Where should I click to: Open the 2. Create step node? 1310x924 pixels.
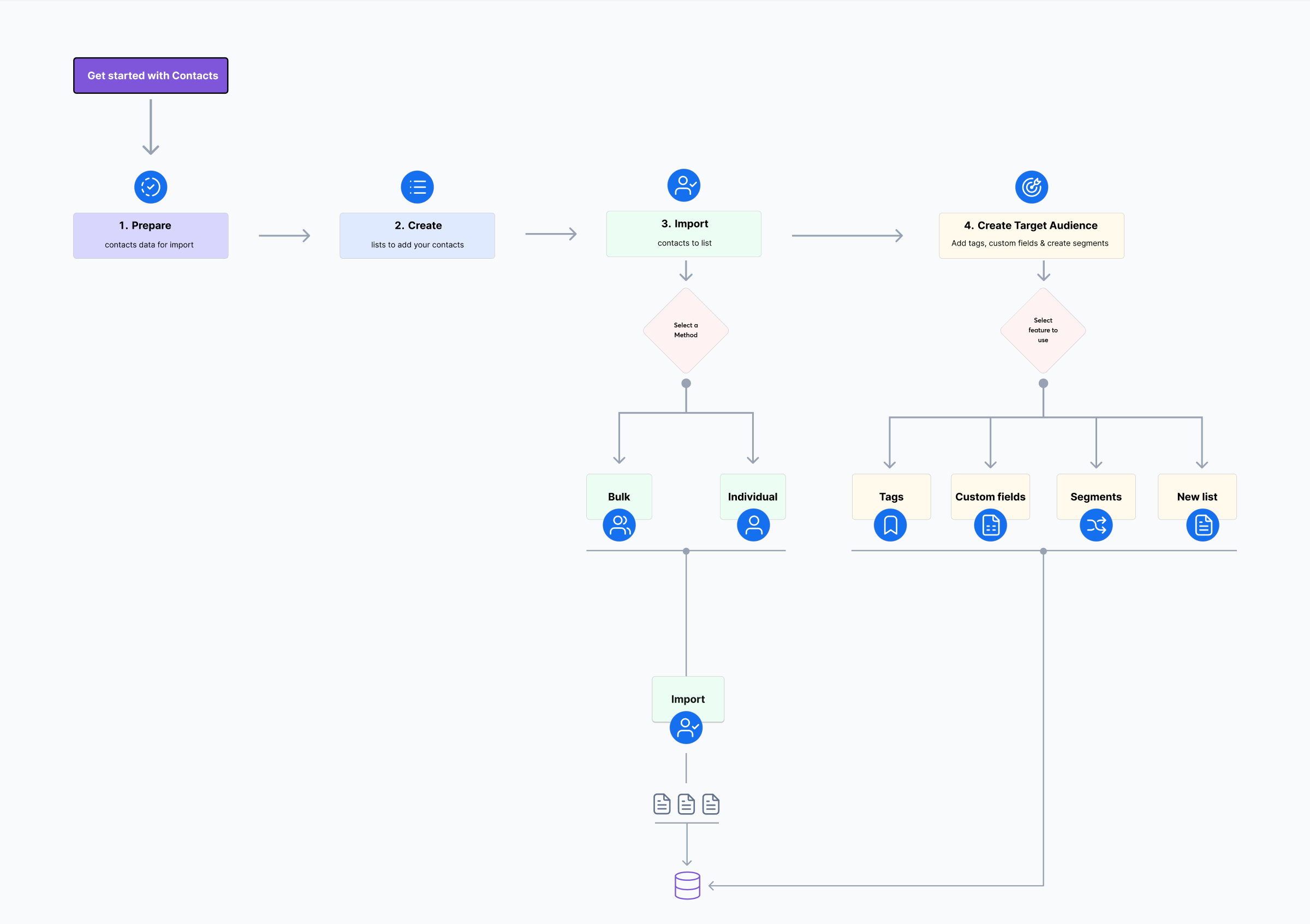click(417, 235)
